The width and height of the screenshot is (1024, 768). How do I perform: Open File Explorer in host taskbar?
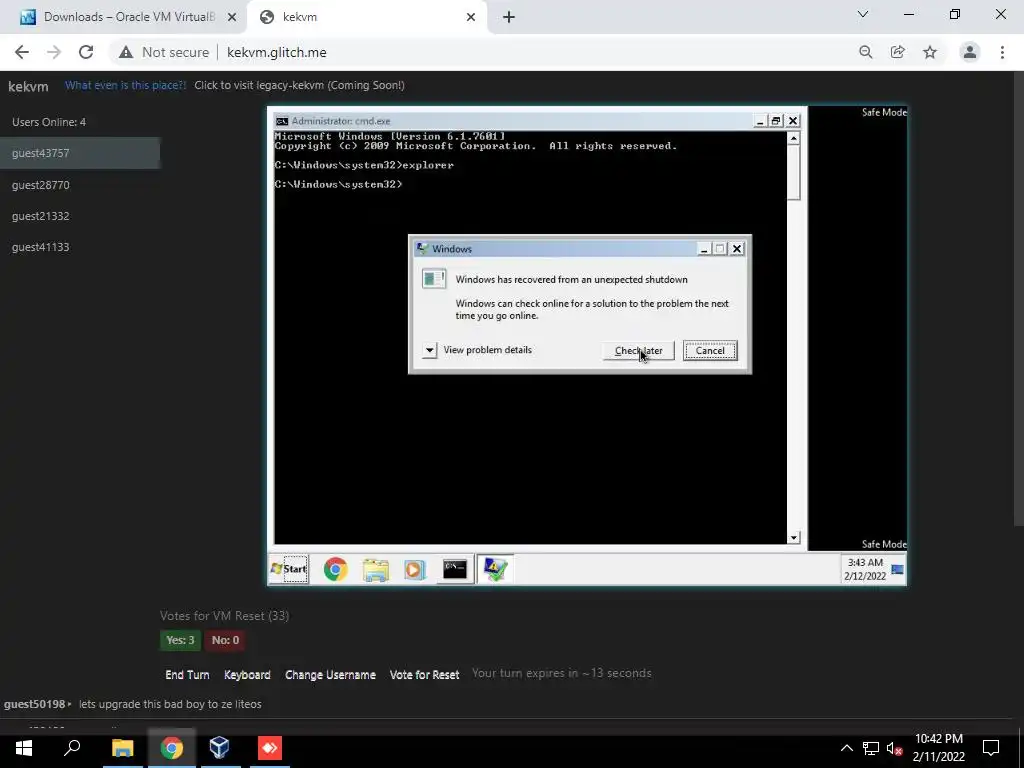click(x=122, y=748)
